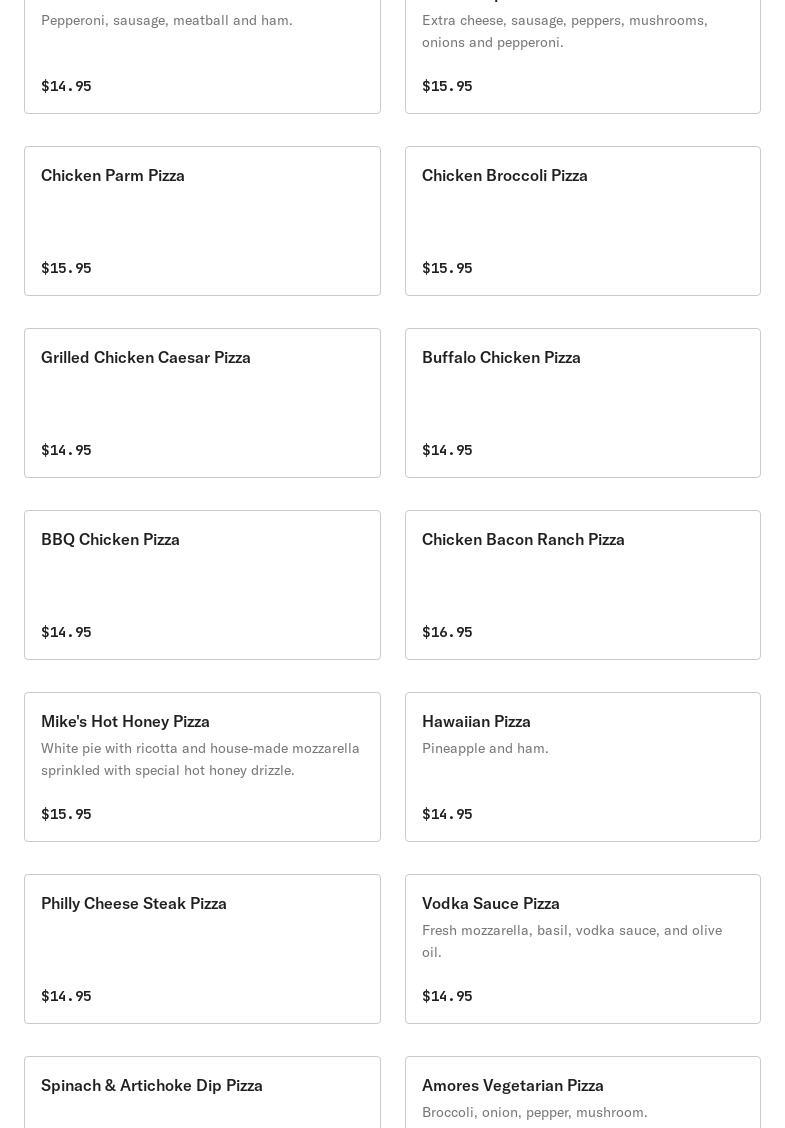The image size is (785, 1128).
Task: Open Mike's Hot Honey Pizza
Action: point(202,767)
